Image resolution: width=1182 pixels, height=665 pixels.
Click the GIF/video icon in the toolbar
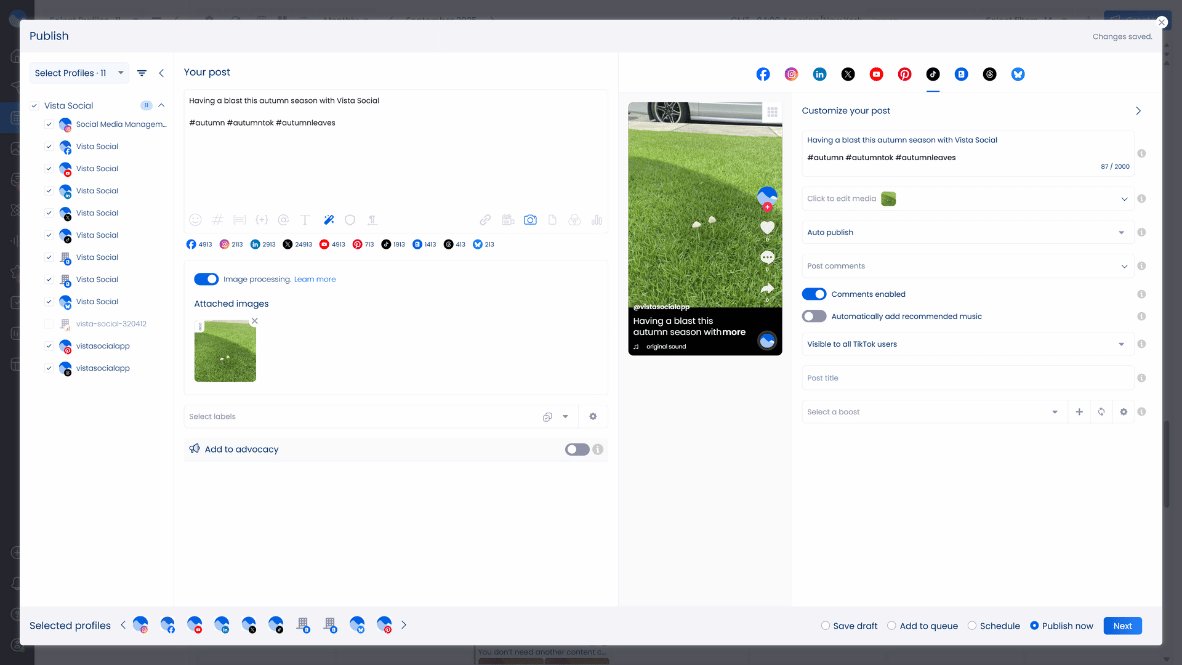(x=508, y=219)
